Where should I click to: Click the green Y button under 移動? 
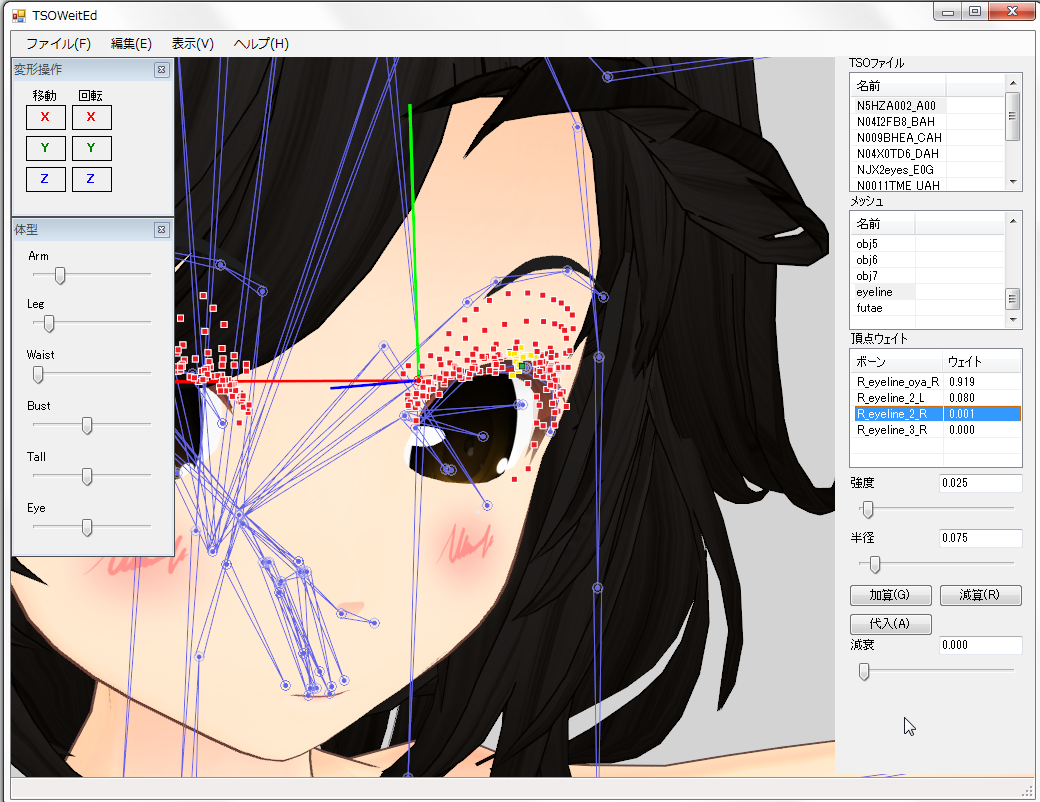tap(45, 149)
